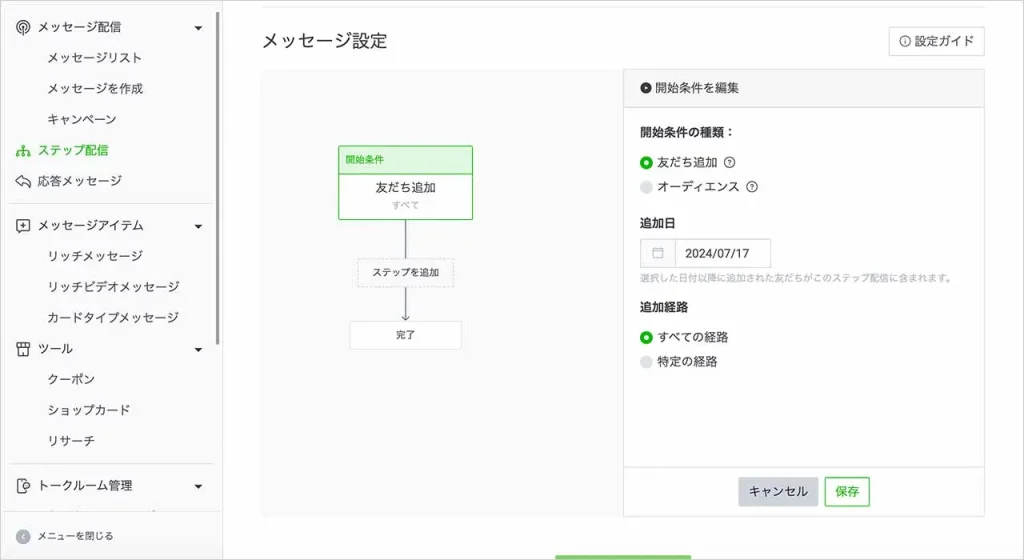1024x560 pixels.
Task: Open リッチビデオメッセージ menu item
Action: point(113,287)
